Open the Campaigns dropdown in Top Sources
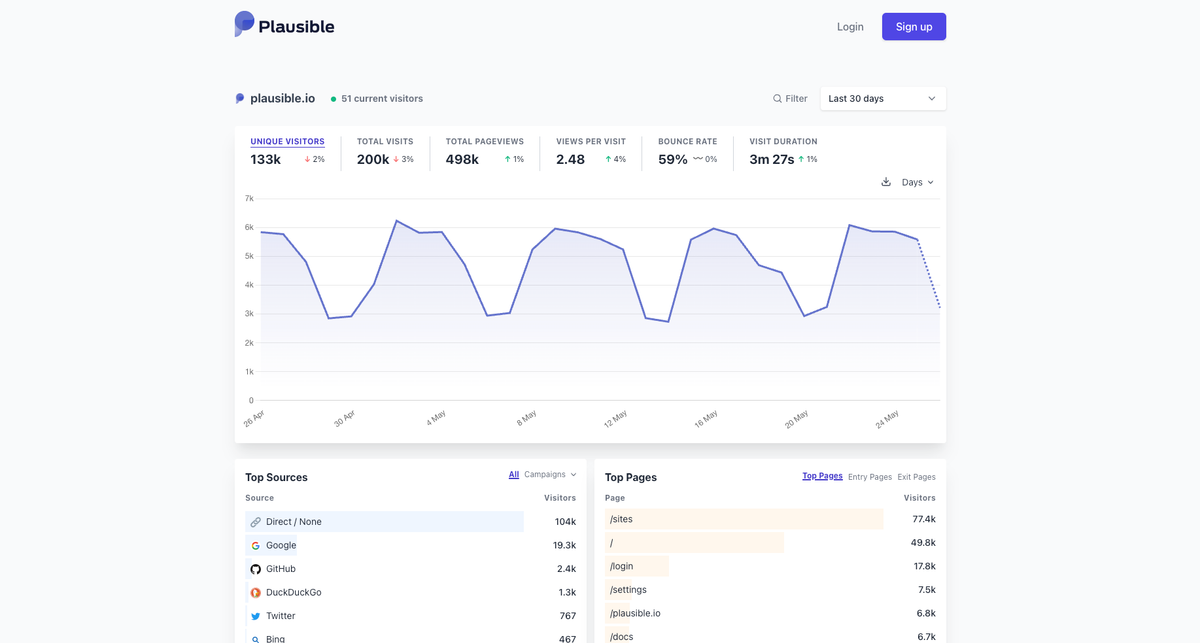This screenshot has height=643, width=1200. (551, 475)
